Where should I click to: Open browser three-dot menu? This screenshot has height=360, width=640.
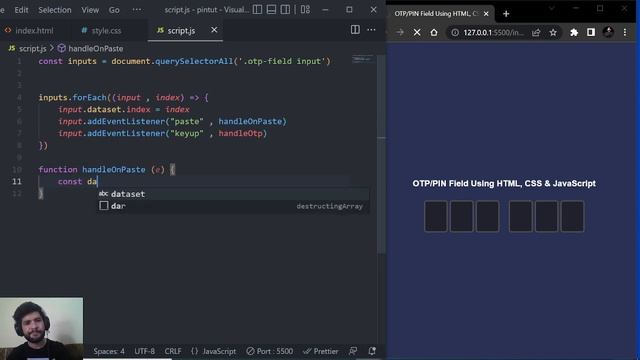point(625,32)
